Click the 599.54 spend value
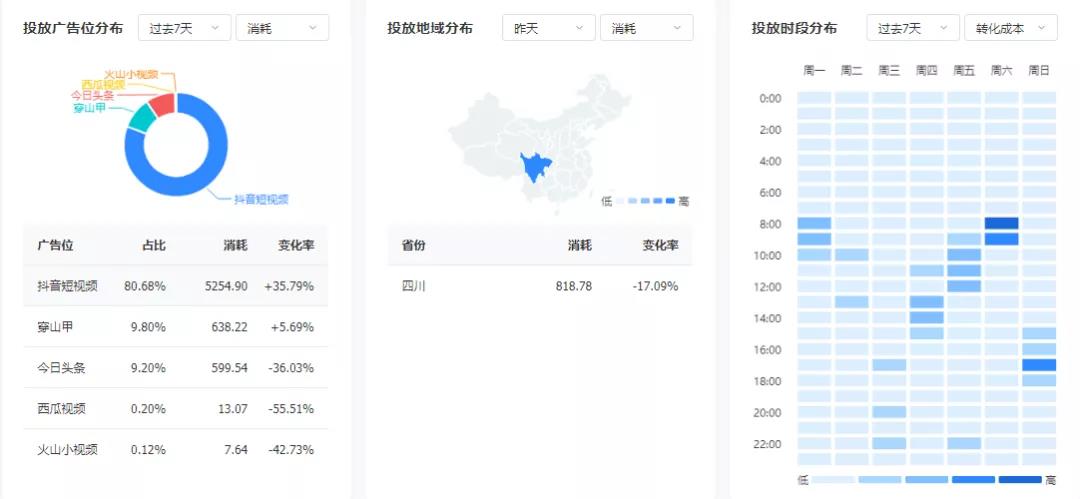The width and height of the screenshot is (1080, 499). point(230,368)
